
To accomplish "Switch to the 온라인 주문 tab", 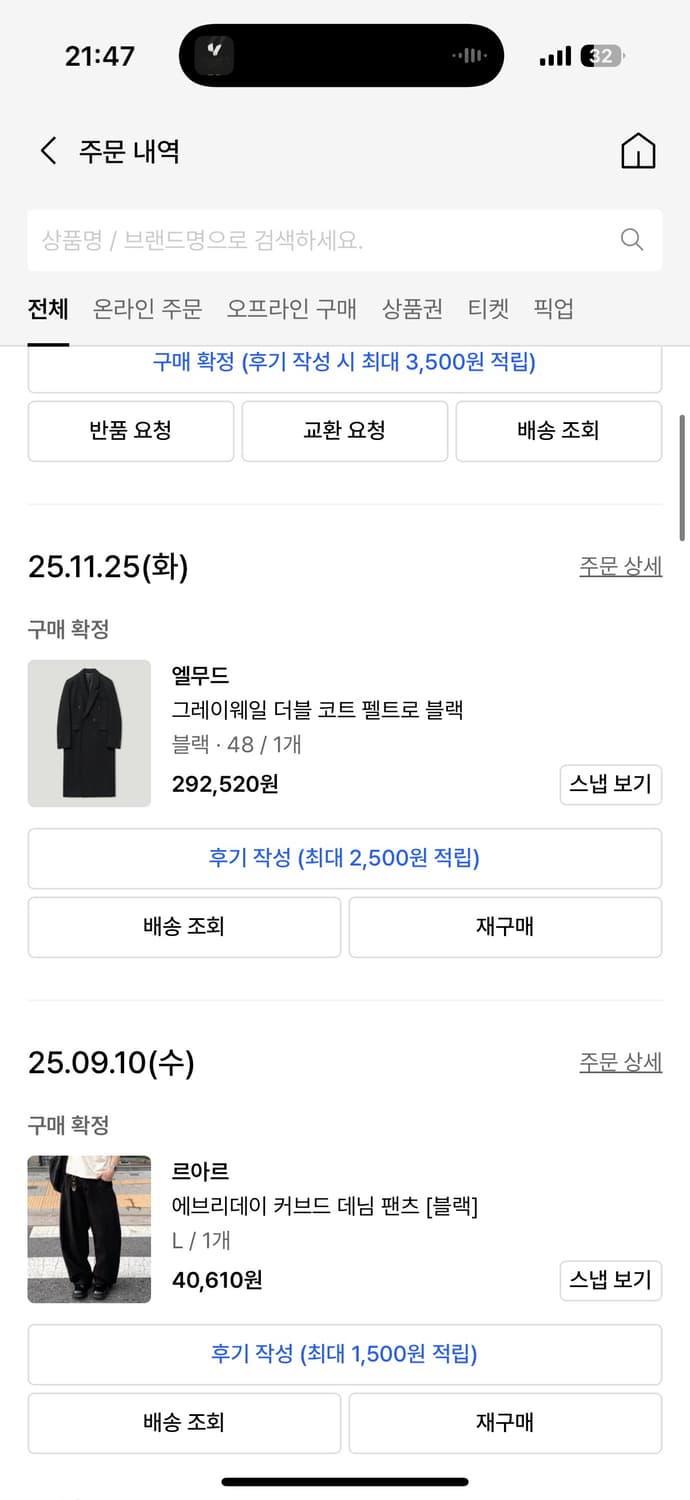I will point(146,309).
